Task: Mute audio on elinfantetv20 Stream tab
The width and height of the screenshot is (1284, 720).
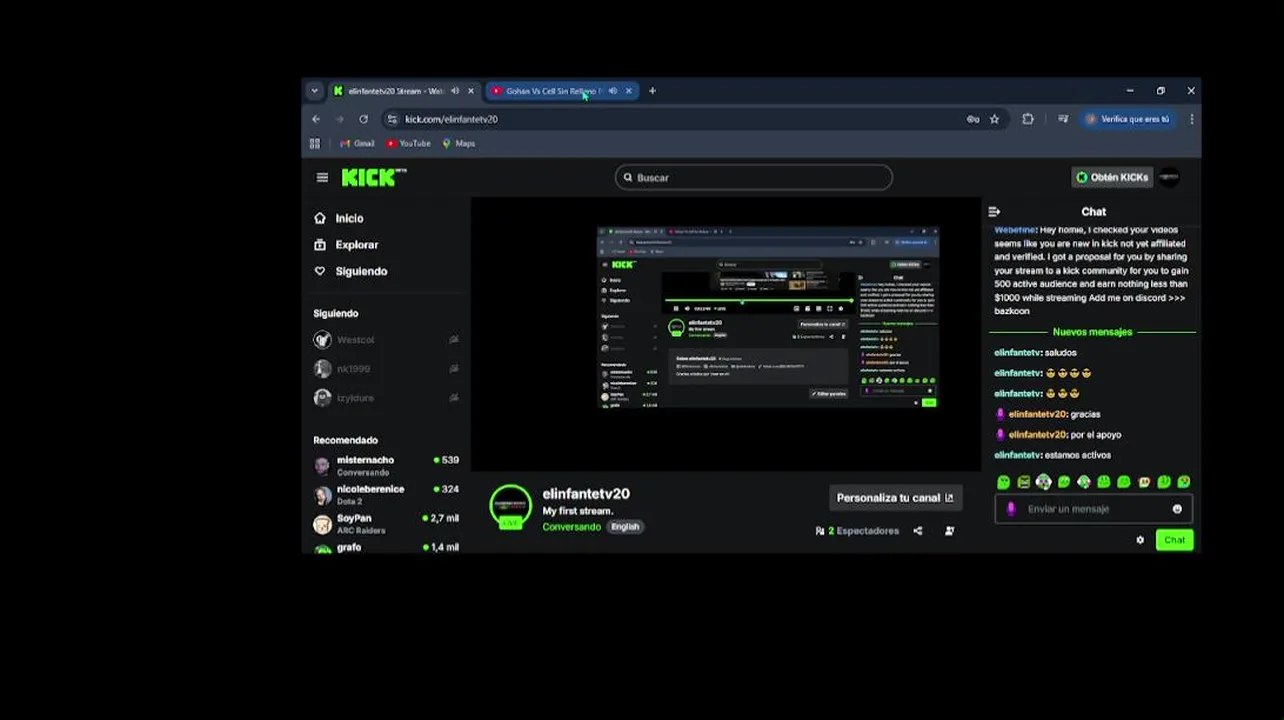Action: (455, 91)
